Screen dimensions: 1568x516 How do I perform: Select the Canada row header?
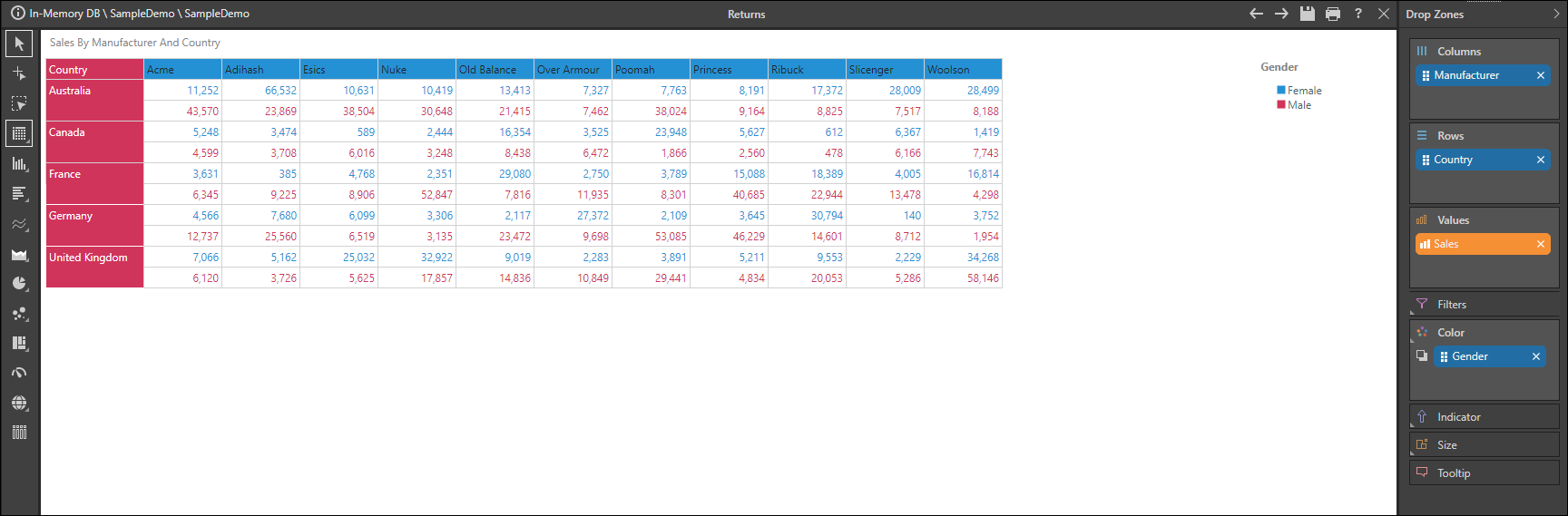pos(95,142)
